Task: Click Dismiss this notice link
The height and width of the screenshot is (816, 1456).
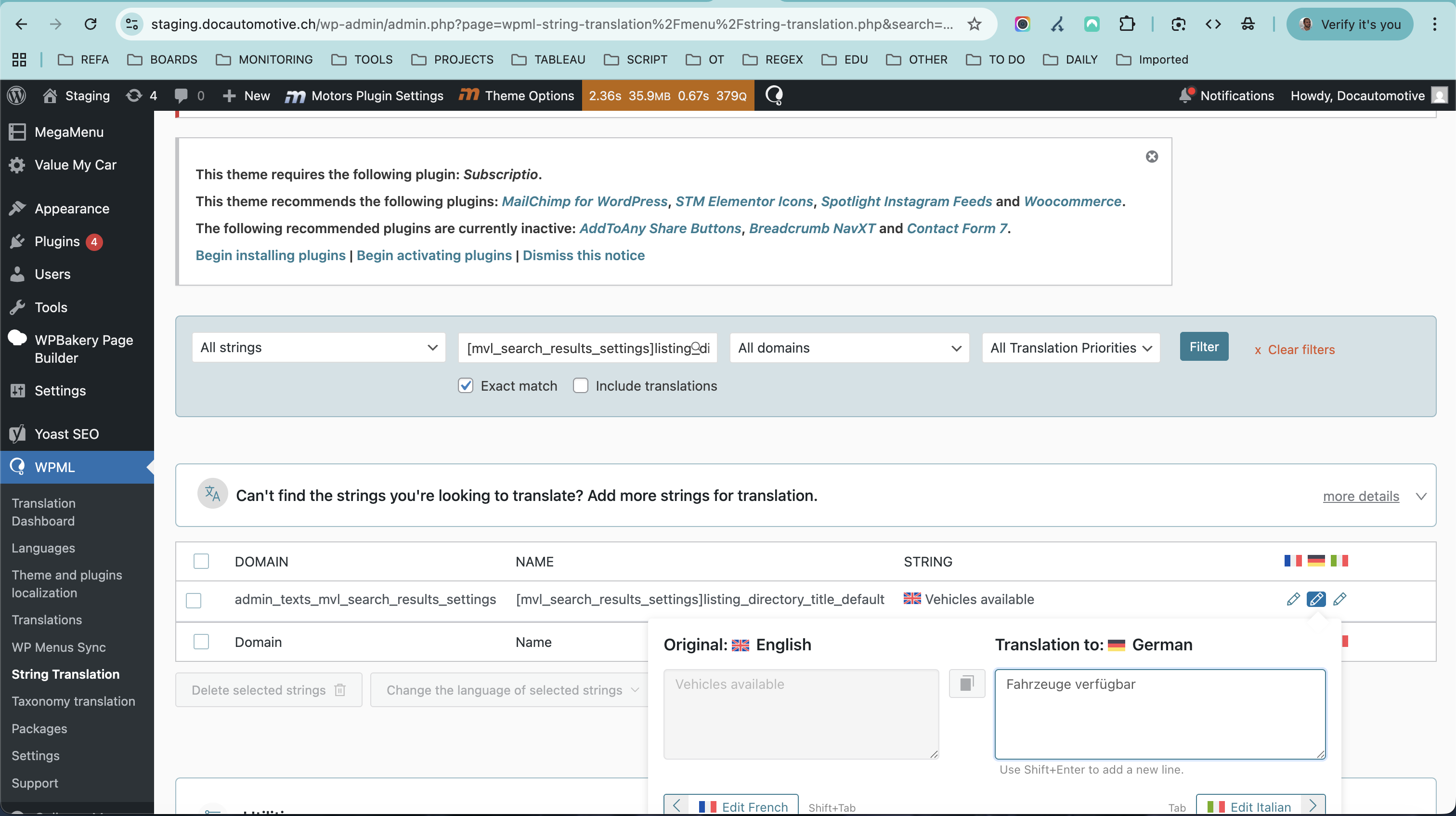Action: [584, 255]
